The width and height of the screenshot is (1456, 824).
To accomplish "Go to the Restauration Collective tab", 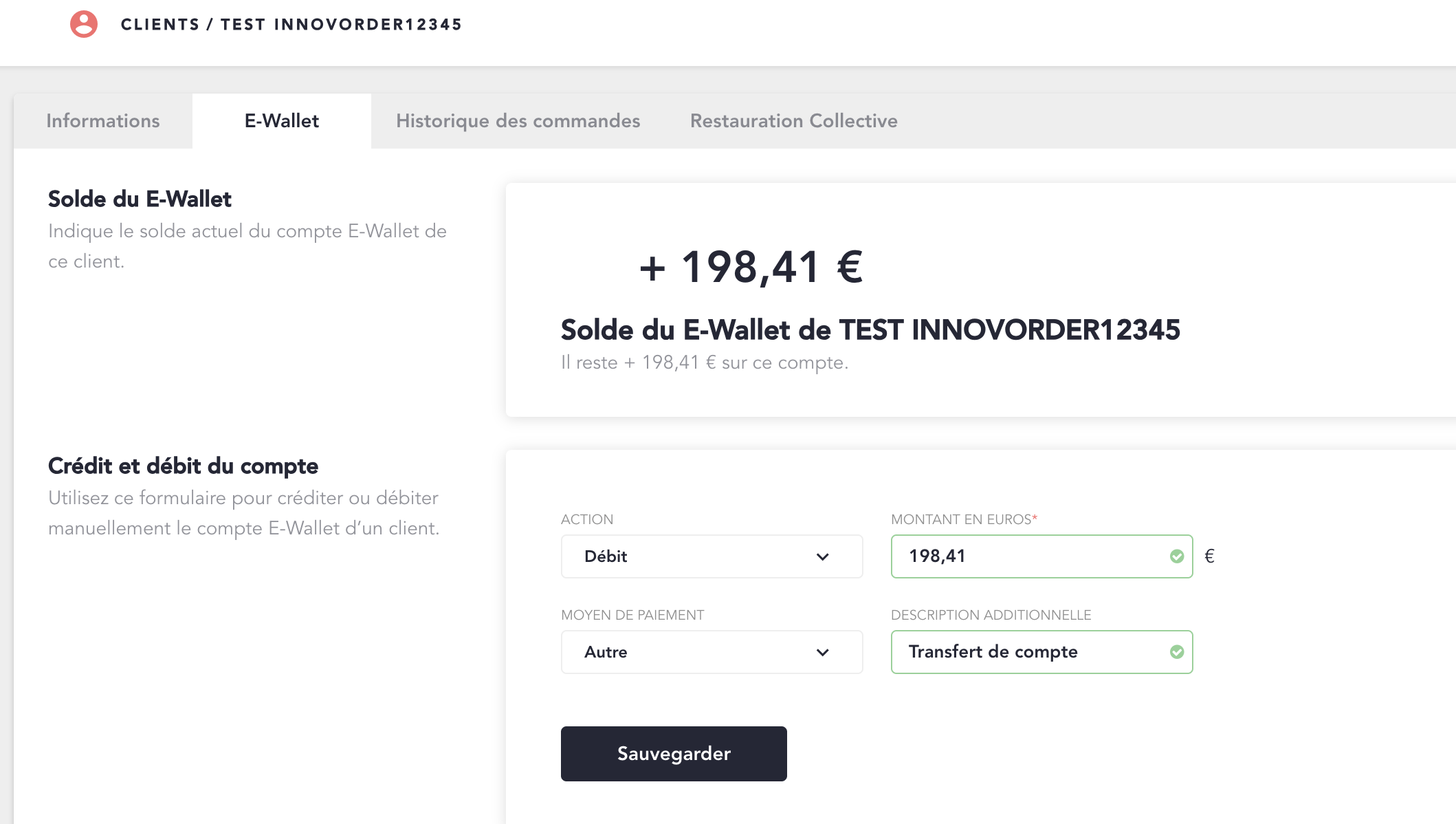I will [793, 121].
